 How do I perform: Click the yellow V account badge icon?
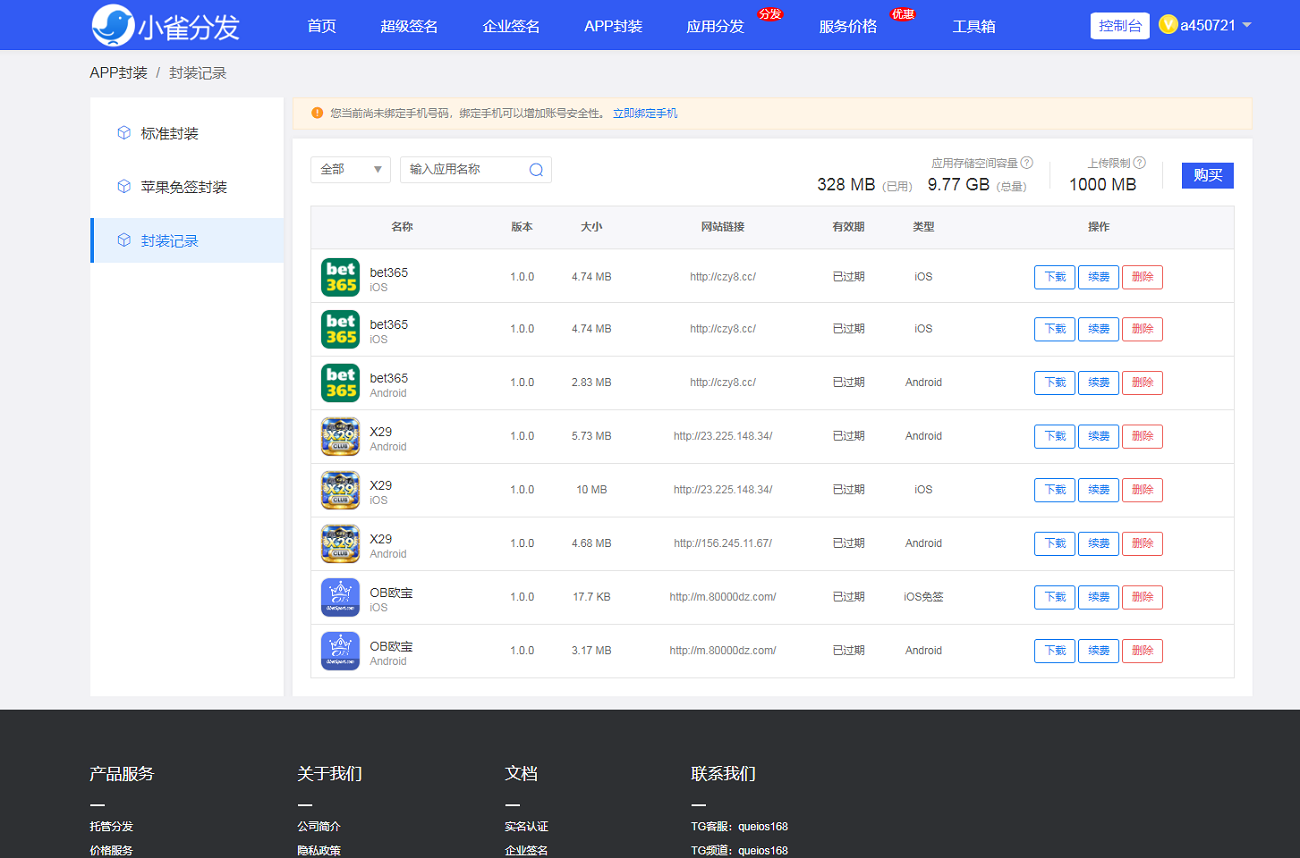tap(1167, 25)
